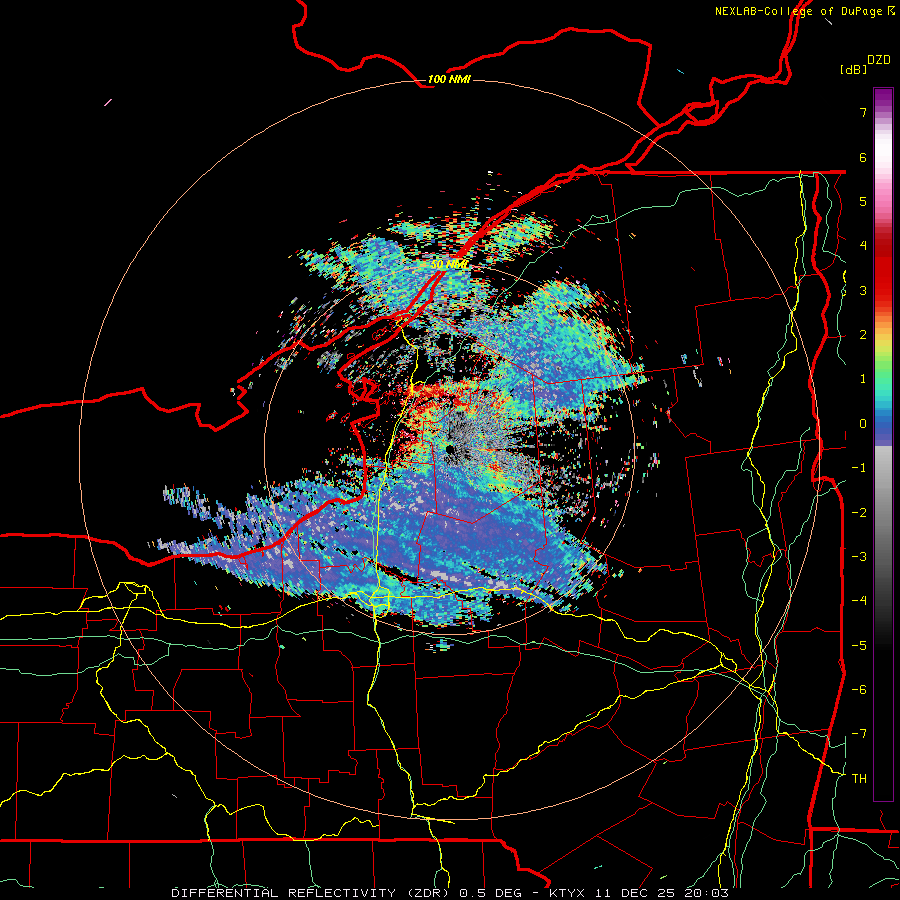Click the 2 value on the color scale

point(863,335)
